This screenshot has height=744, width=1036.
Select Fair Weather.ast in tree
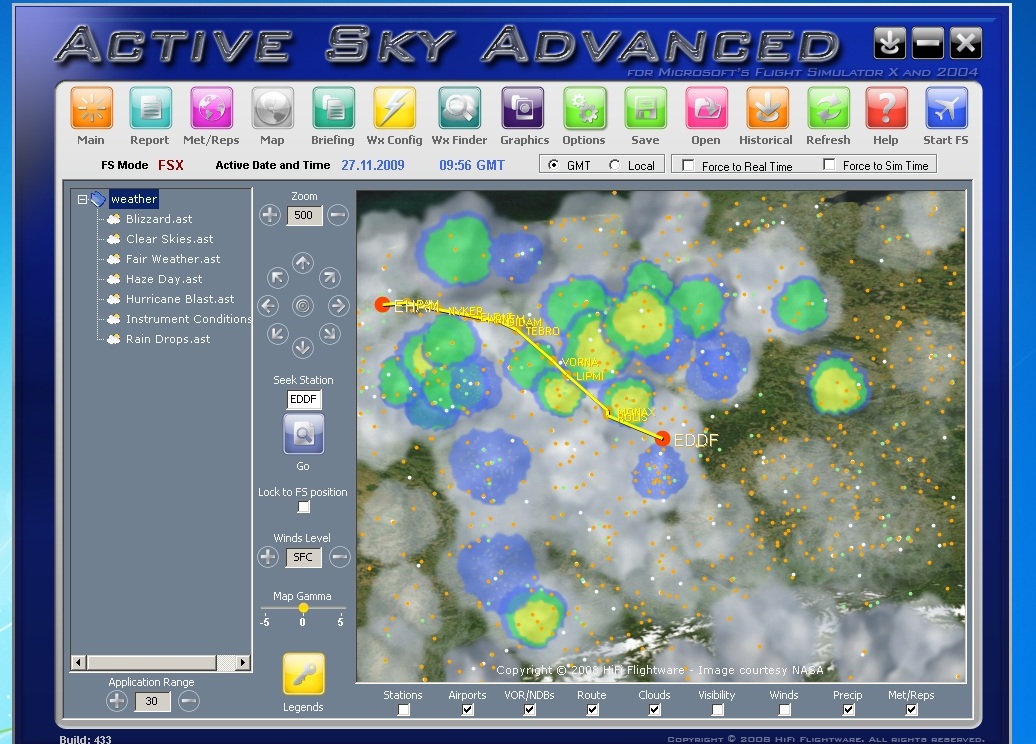172,259
